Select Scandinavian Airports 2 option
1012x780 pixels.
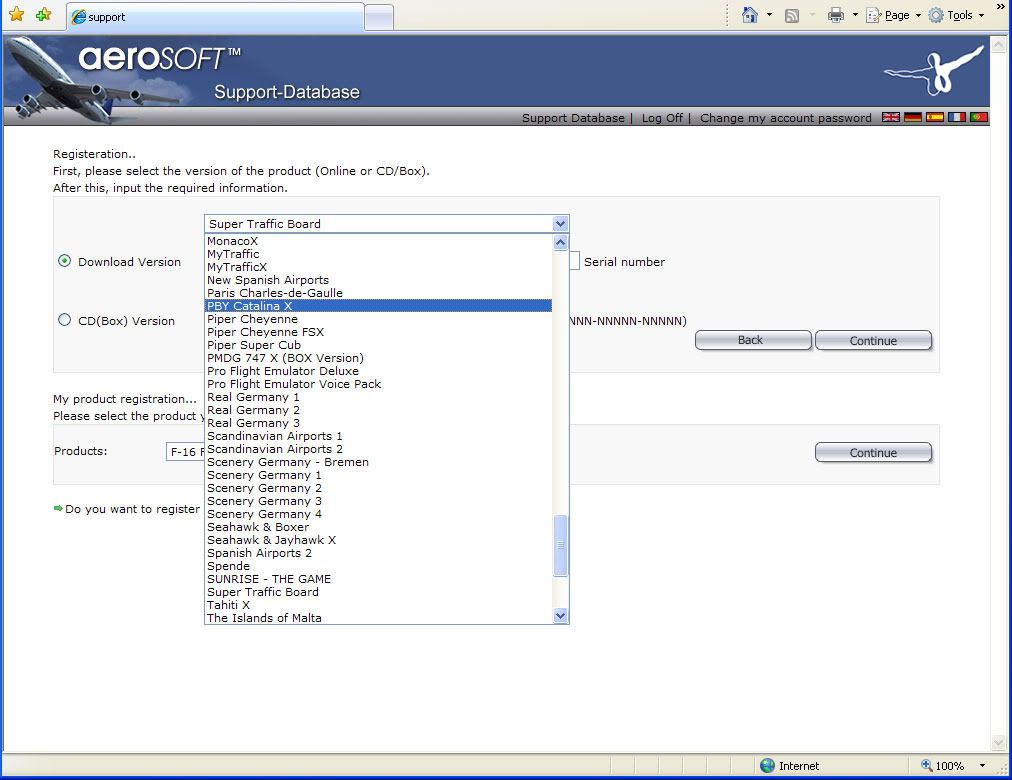click(378, 449)
